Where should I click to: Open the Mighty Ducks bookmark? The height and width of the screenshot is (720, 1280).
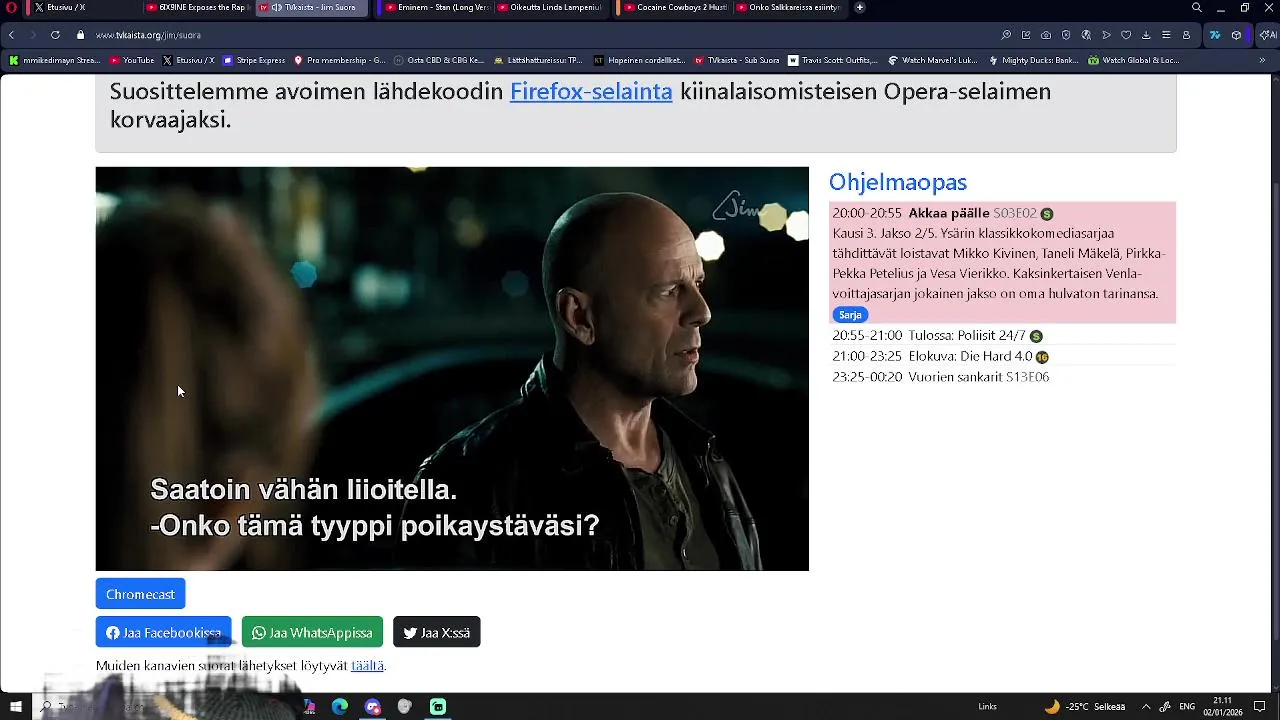coord(1033,60)
